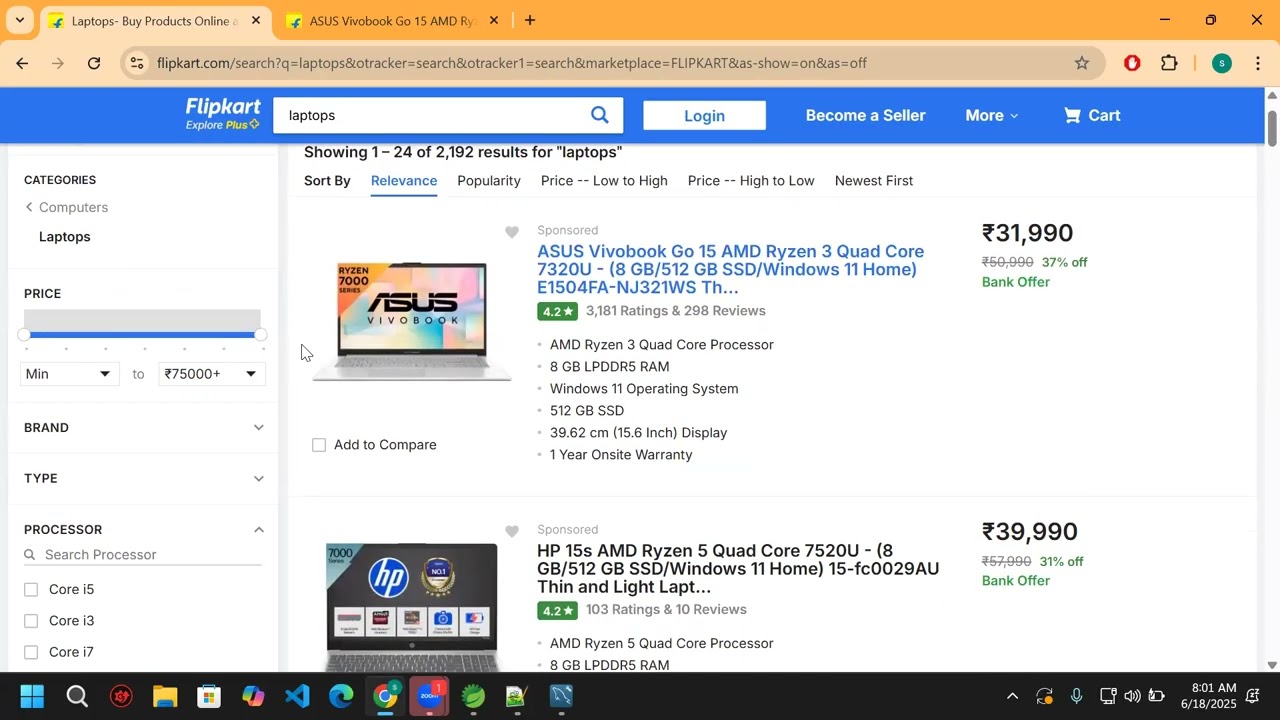
Task: Go back using browser back arrow
Action: 22,63
